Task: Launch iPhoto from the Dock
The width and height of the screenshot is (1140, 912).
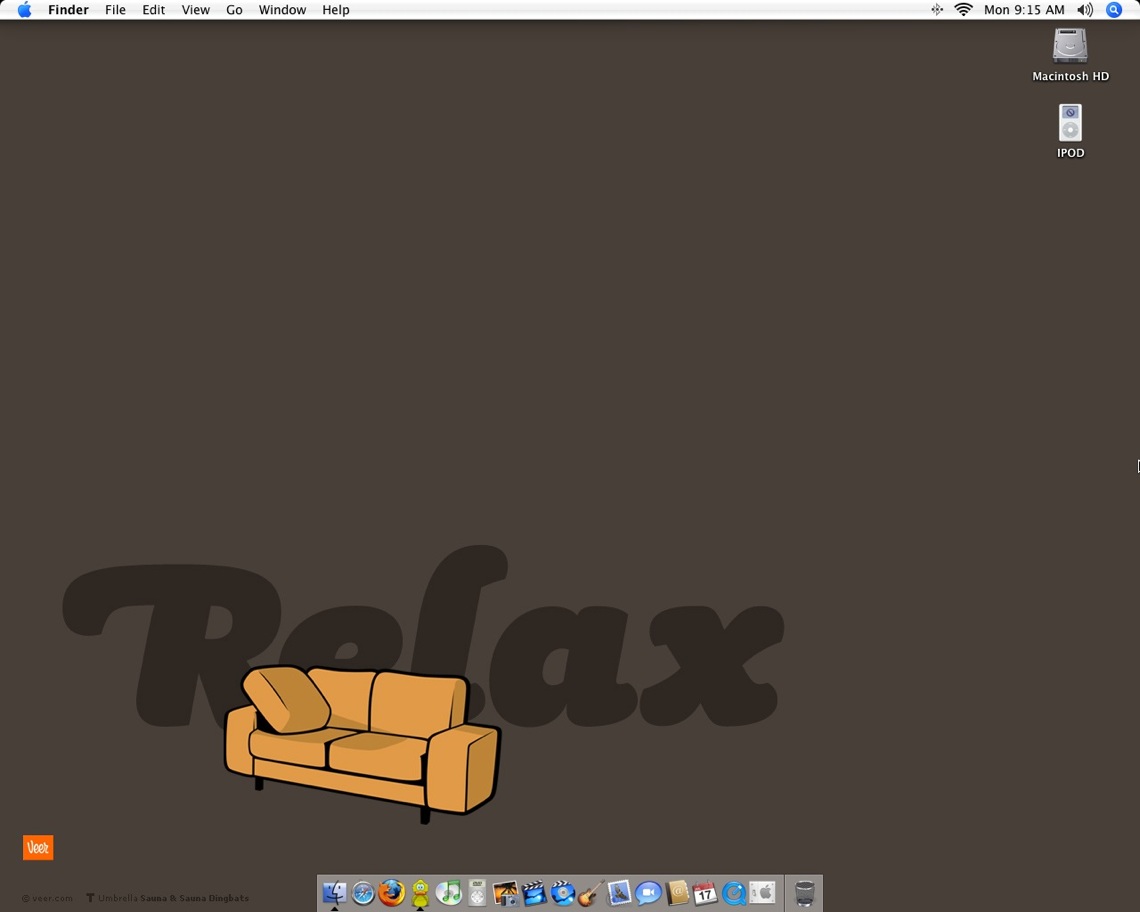Action: pos(505,893)
